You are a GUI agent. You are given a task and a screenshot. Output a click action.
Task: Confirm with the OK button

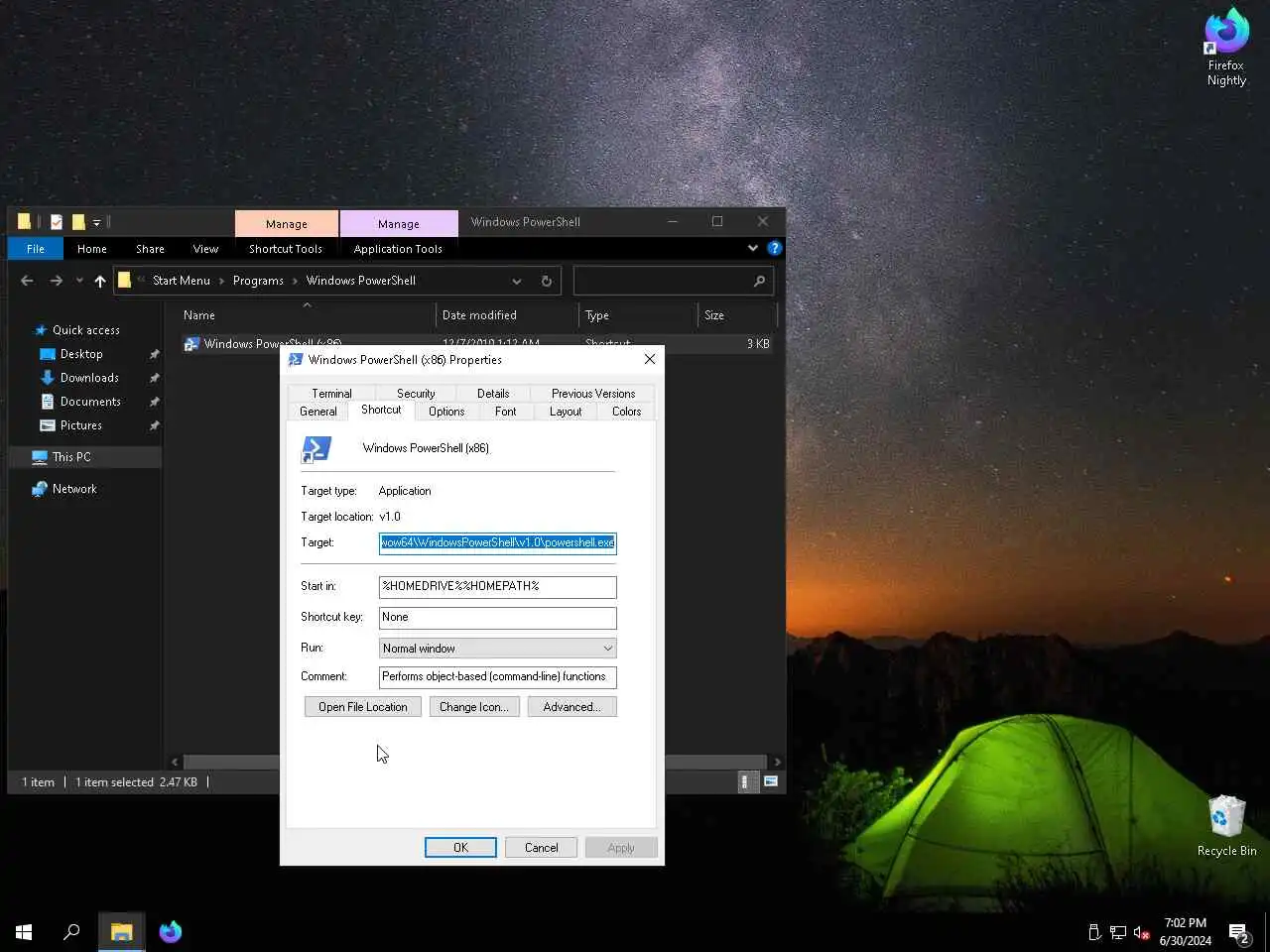click(460, 847)
